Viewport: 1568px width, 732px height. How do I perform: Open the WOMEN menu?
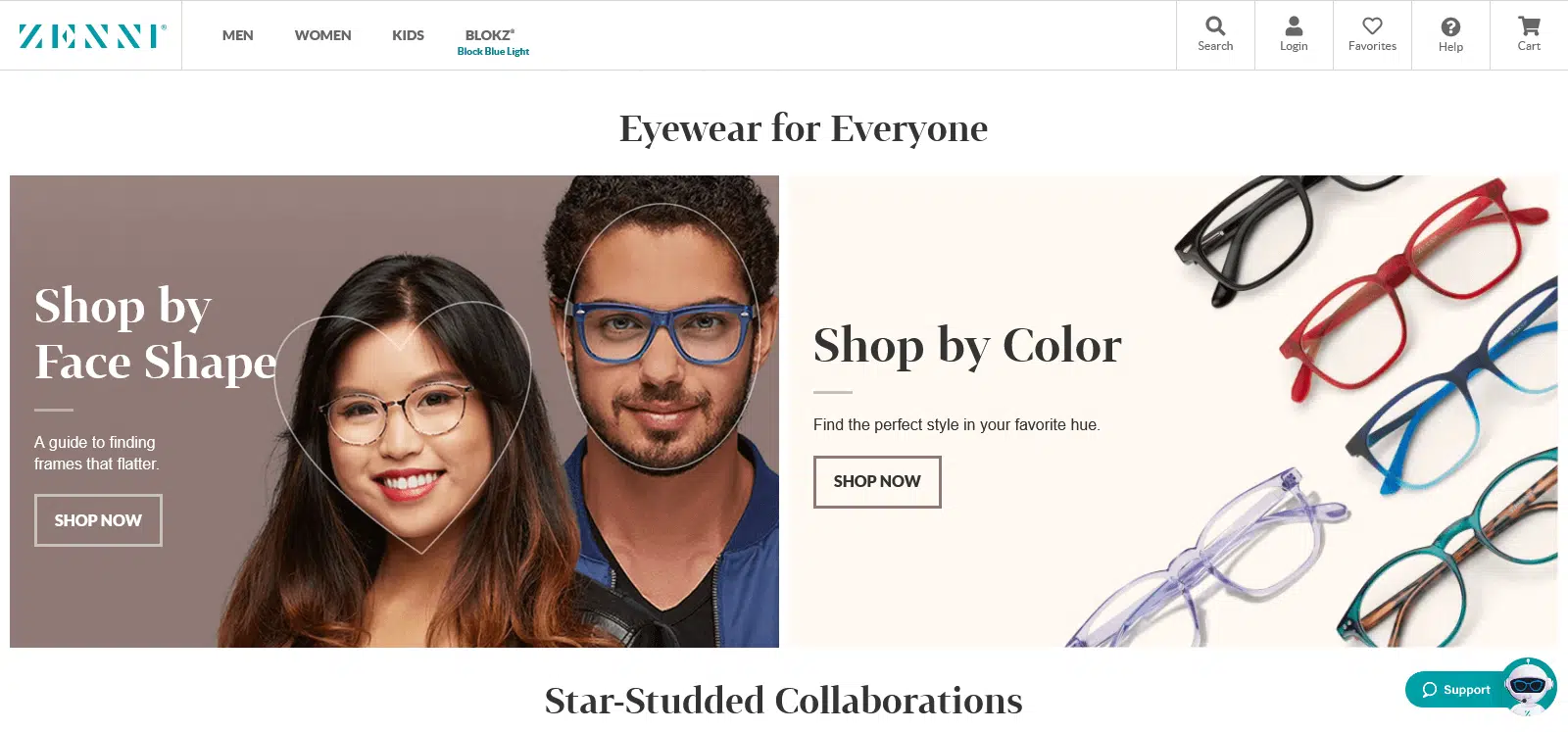(322, 35)
